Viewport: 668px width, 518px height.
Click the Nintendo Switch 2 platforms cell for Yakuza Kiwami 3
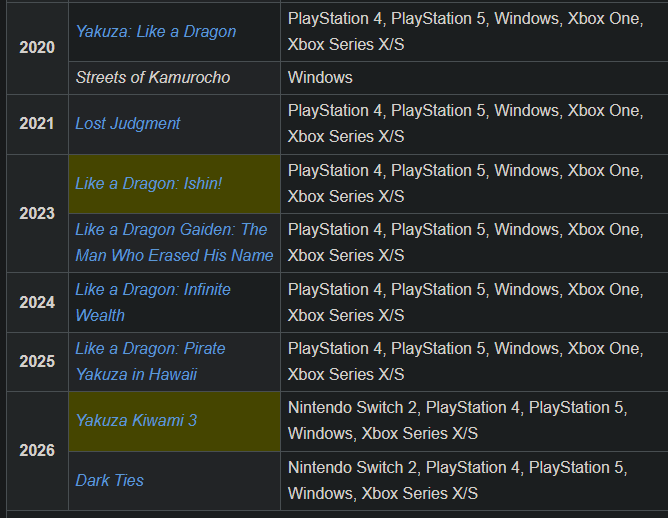point(474,421)
